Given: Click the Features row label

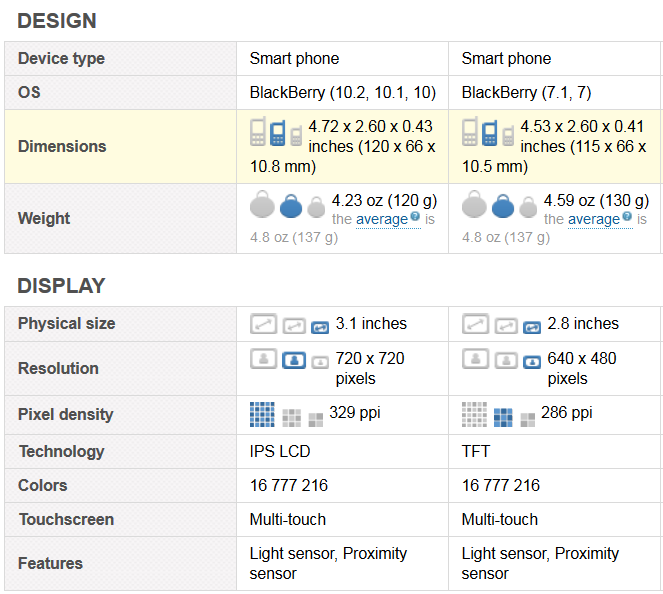Looking at the screenshot, I should click(x=50, y=564).
